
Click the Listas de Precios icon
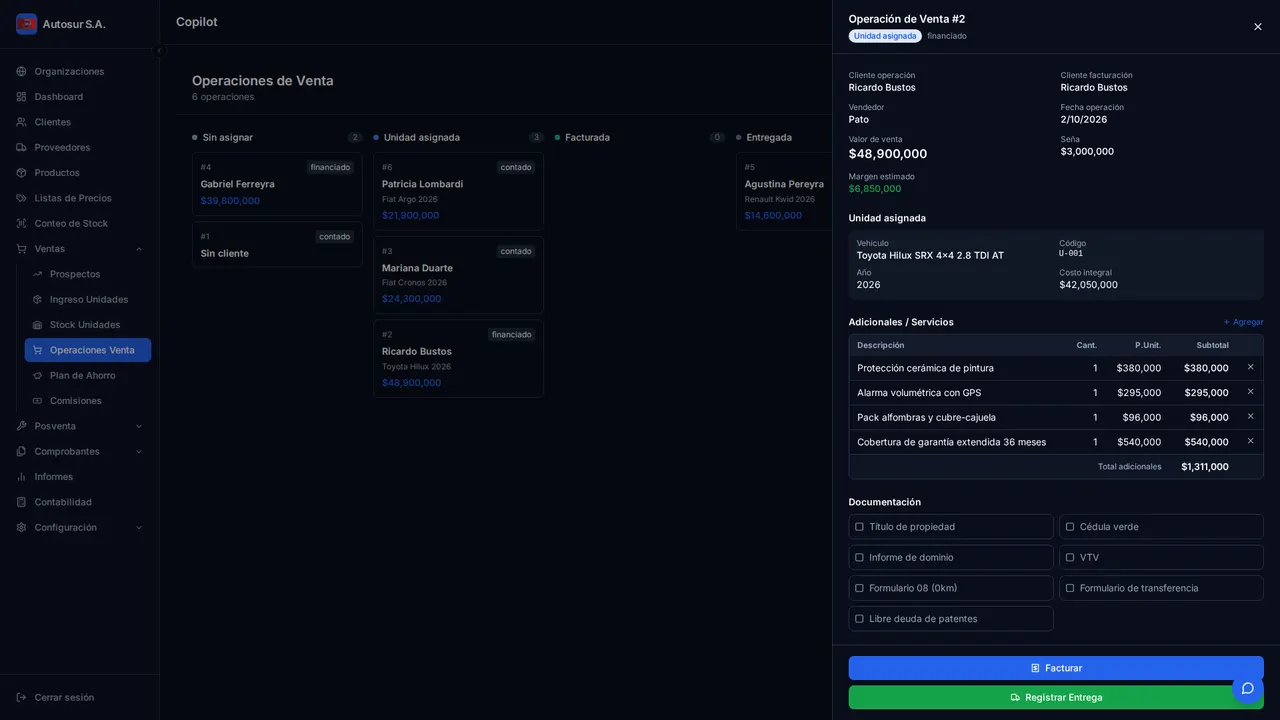21,198
